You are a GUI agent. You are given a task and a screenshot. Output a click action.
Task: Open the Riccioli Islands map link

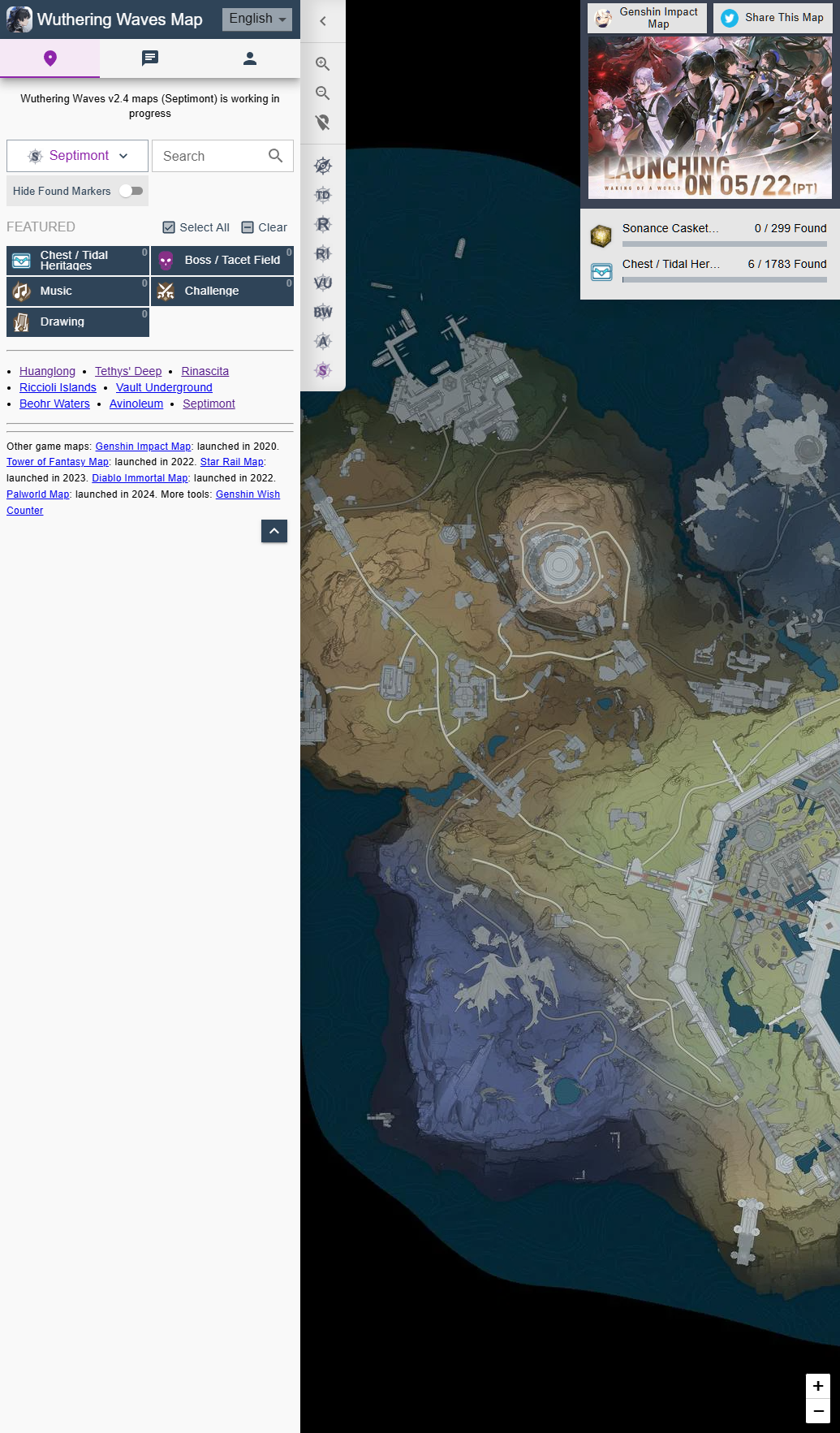click(58, 387)
